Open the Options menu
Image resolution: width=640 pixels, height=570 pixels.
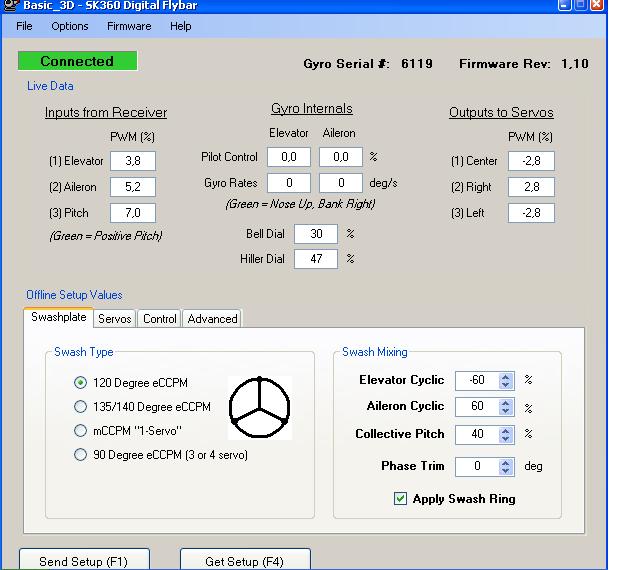(70, 26)
